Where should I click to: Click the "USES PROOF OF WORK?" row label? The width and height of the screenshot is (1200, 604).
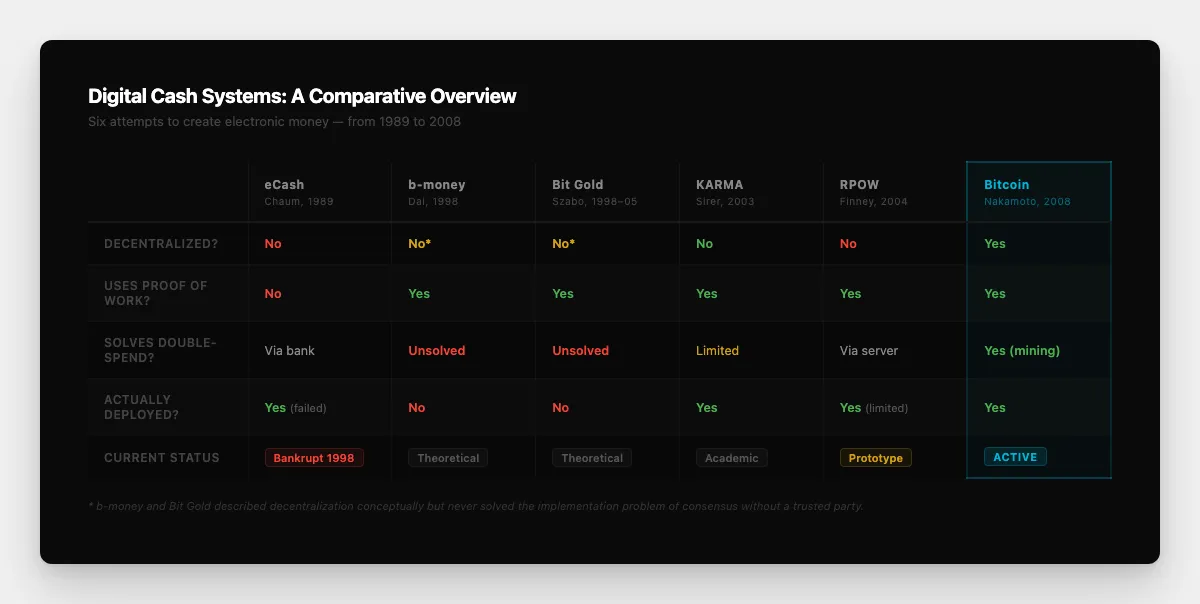point(156,293)
